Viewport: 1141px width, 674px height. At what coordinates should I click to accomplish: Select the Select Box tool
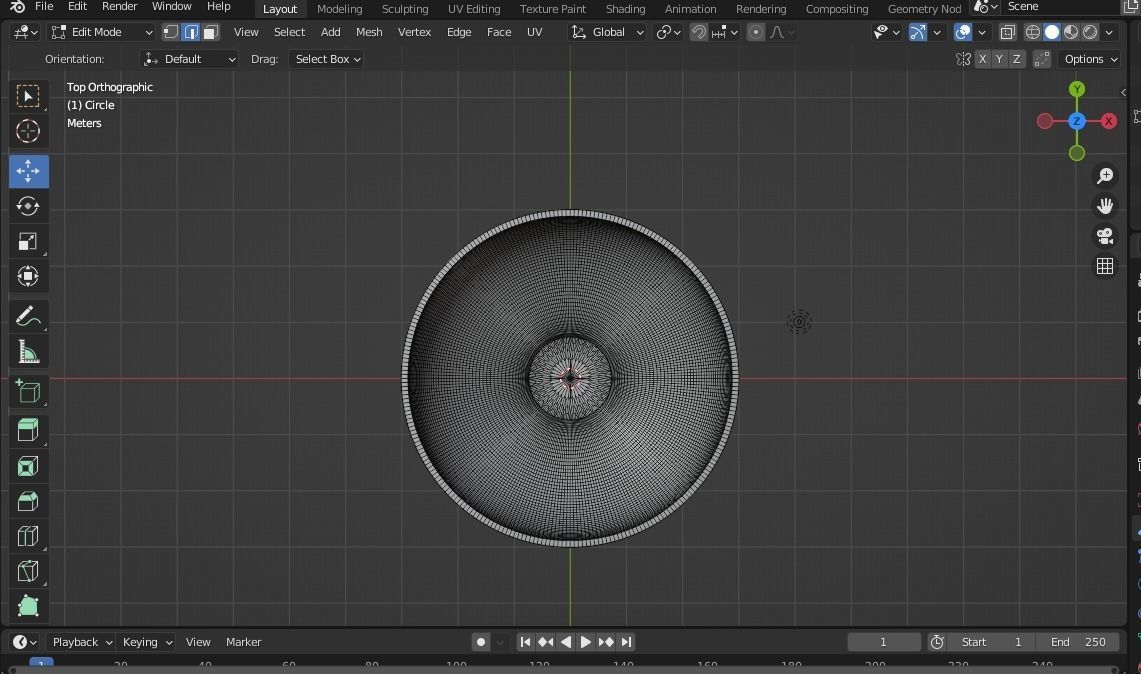click(28, 96)
